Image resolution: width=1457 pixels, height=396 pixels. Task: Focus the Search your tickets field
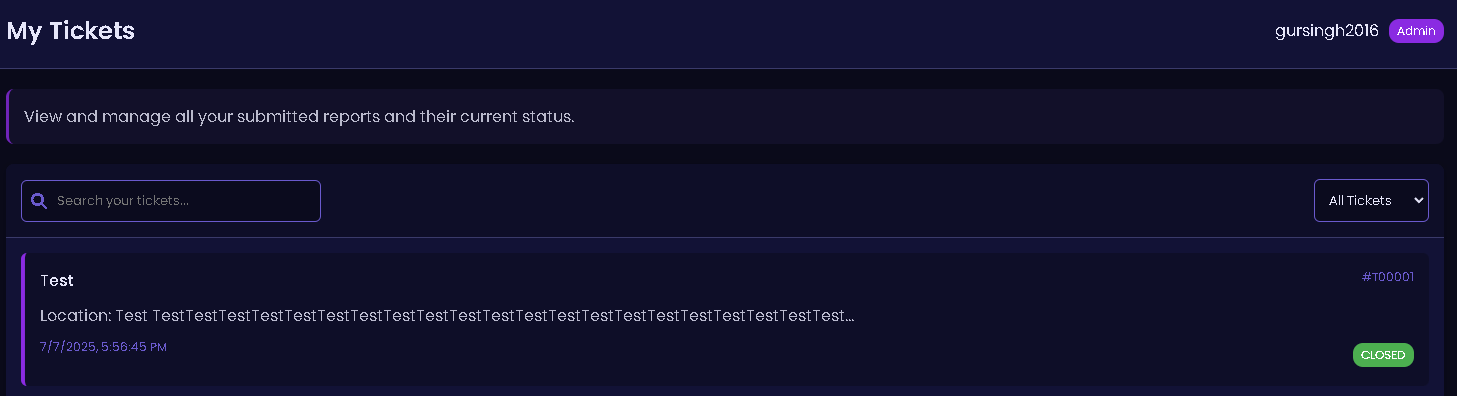click(171, 201)
